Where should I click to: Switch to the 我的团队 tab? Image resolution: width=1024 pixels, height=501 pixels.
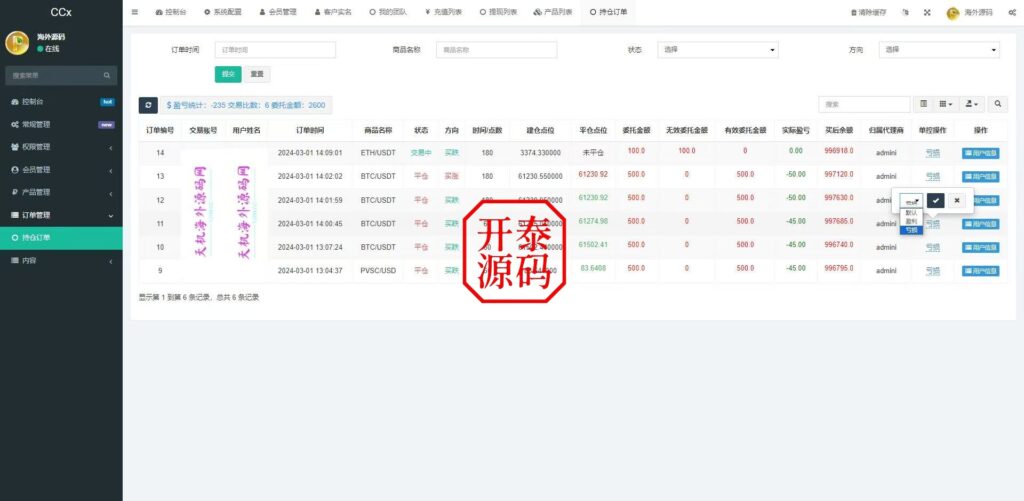click(388, 12)
